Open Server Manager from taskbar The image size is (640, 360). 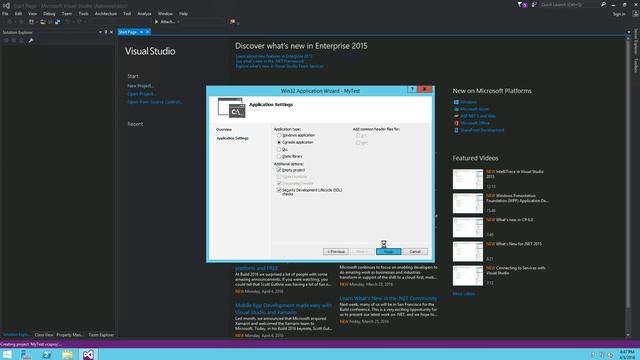coord(26,354)
